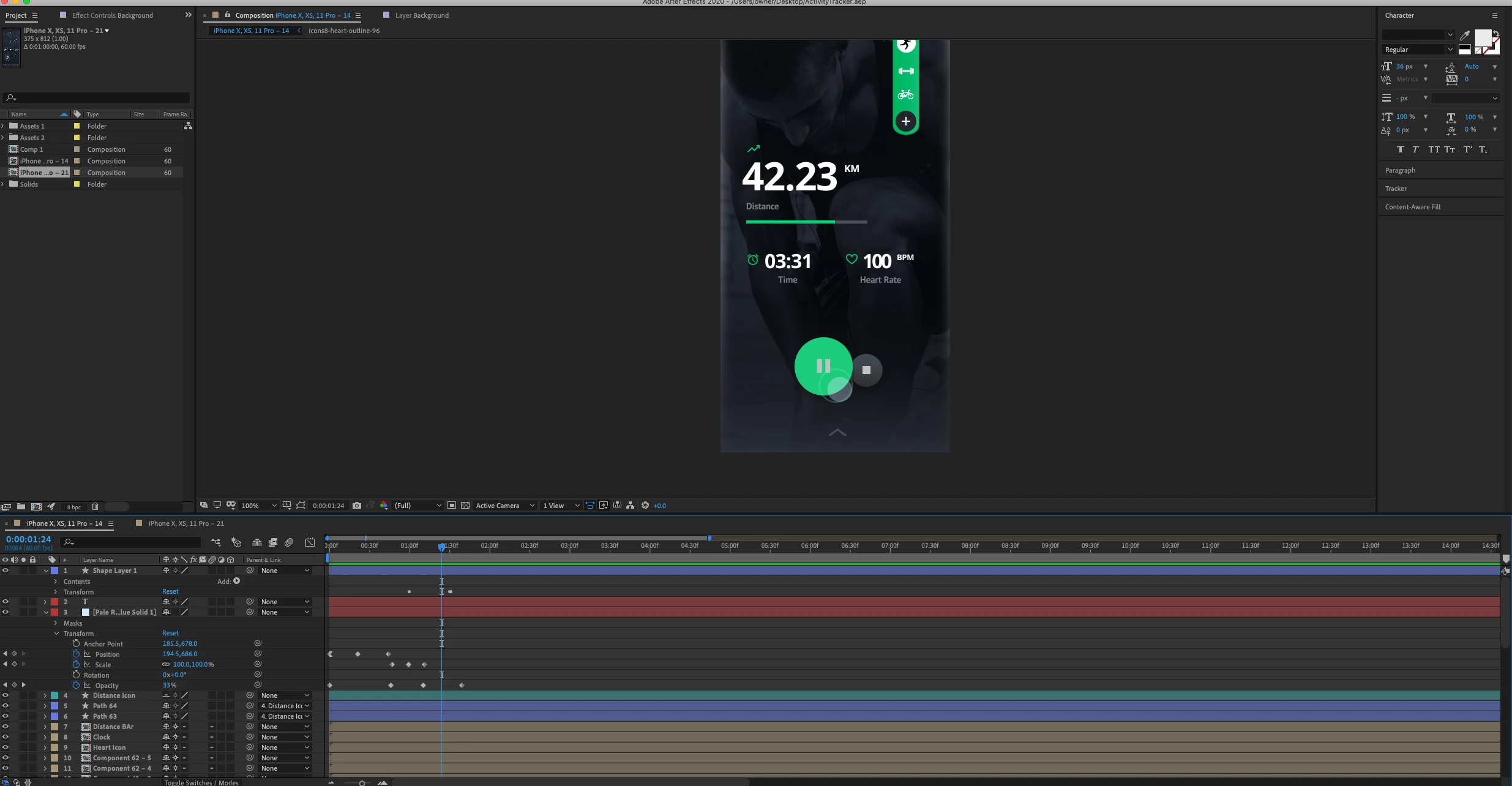Toggle transparency grid in viewer

pyautogui.click(x=465, y=506)
